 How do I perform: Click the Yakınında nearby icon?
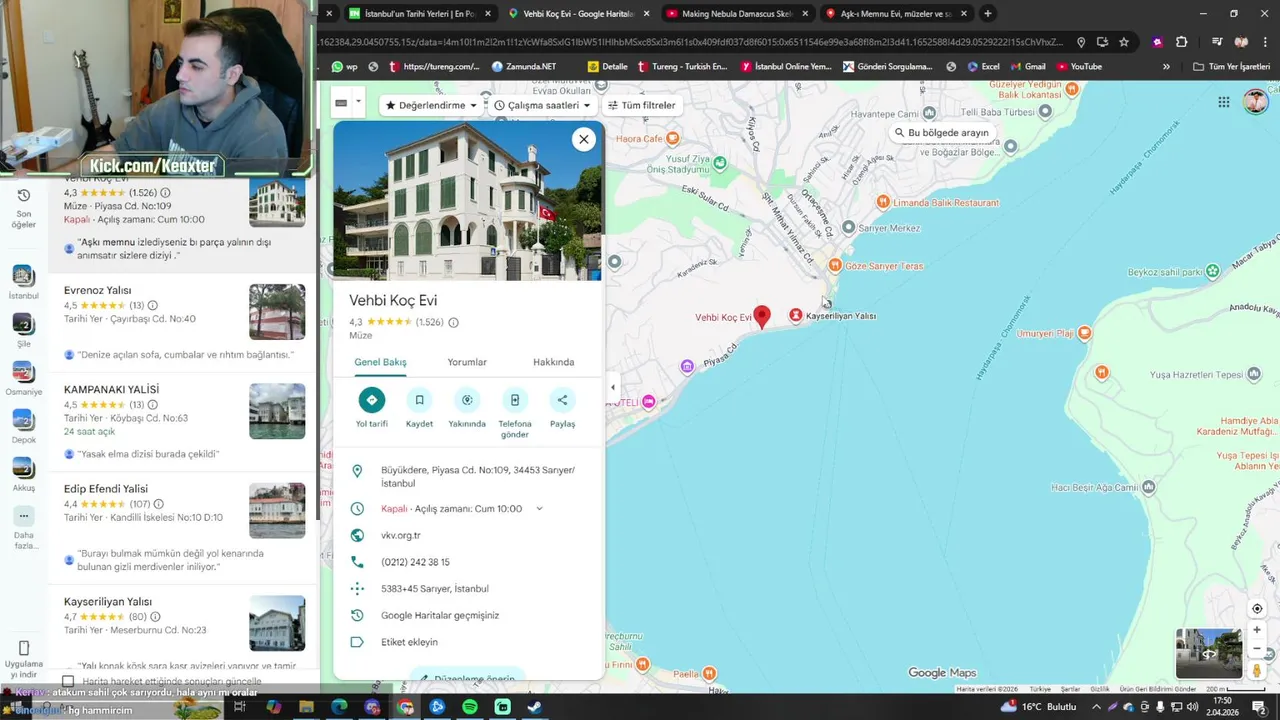(467, 400)
